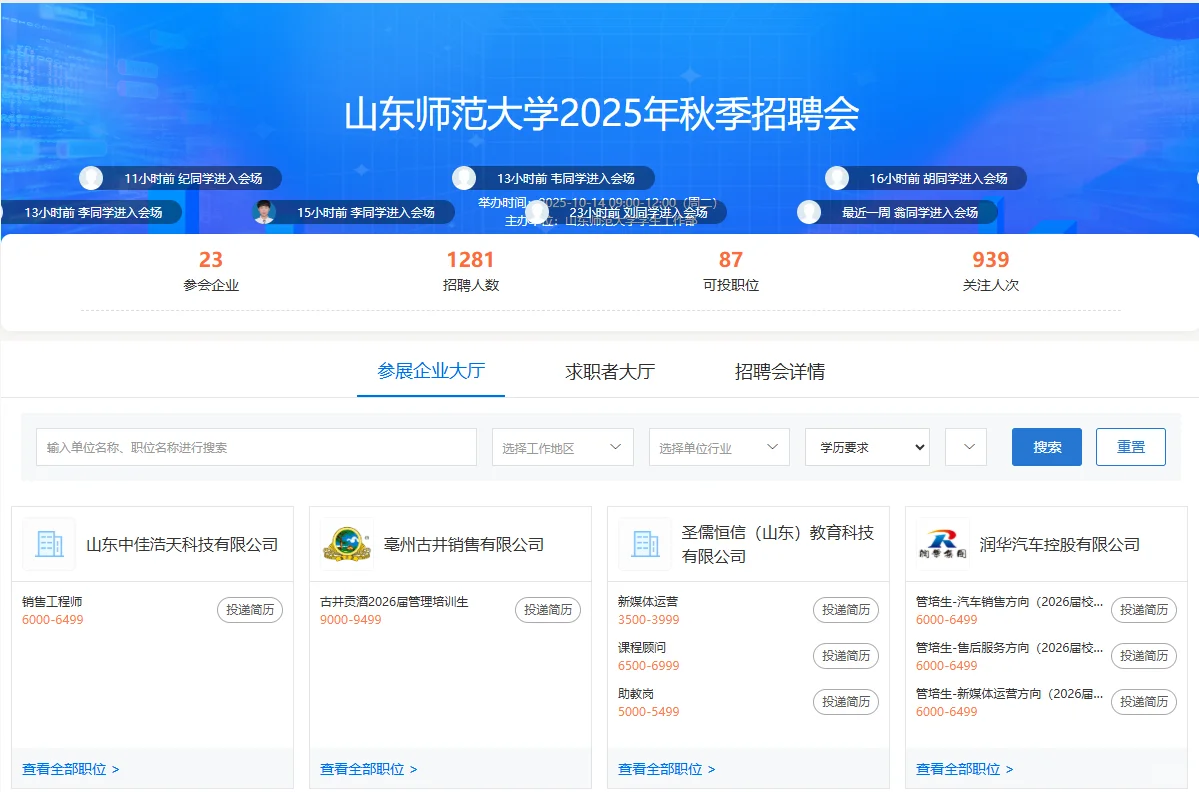Open the 古井贡酒2026届管理培训生 job title

point(394,602)
